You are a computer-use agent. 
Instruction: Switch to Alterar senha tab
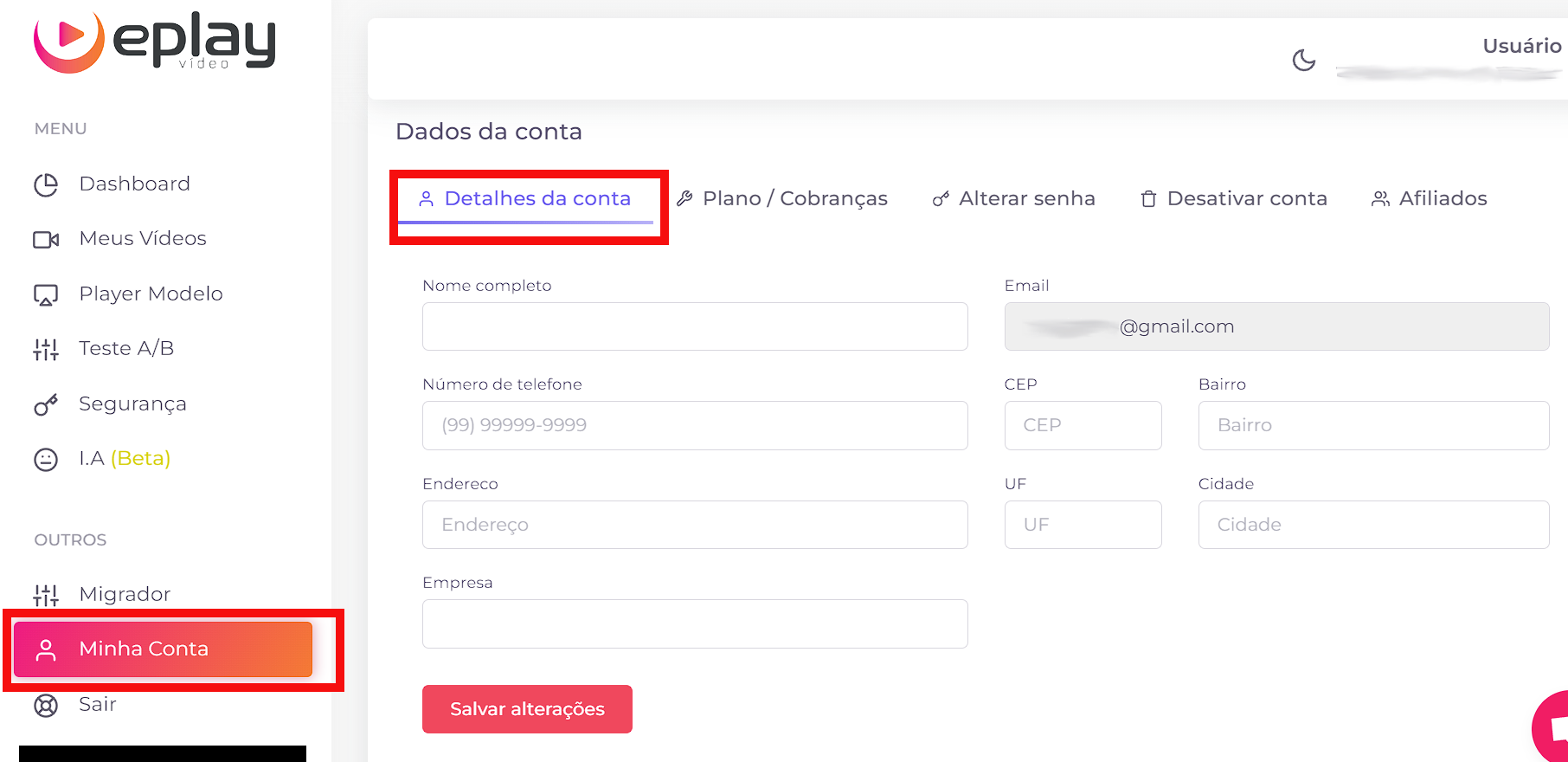pyautogui.click(x=1013, y=199)
